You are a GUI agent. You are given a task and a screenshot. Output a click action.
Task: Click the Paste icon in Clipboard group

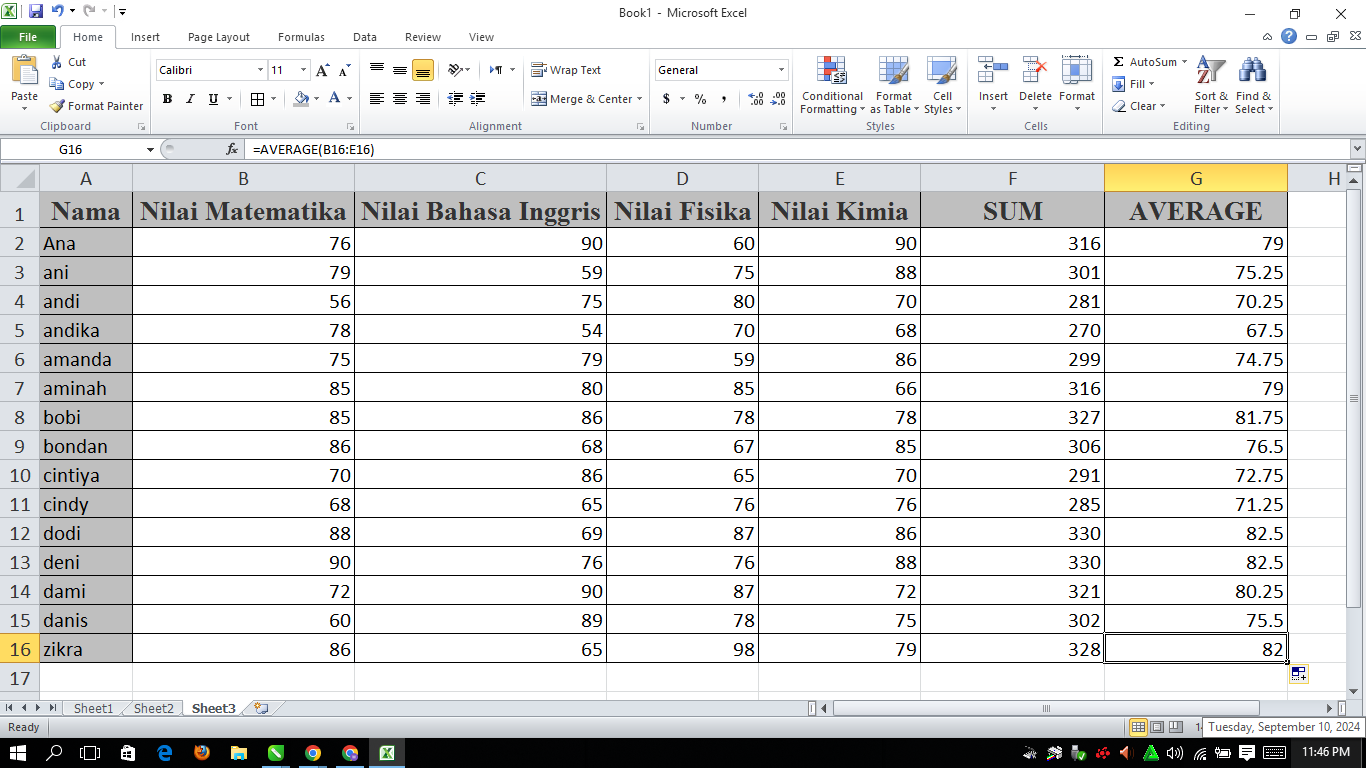(25, 70)
